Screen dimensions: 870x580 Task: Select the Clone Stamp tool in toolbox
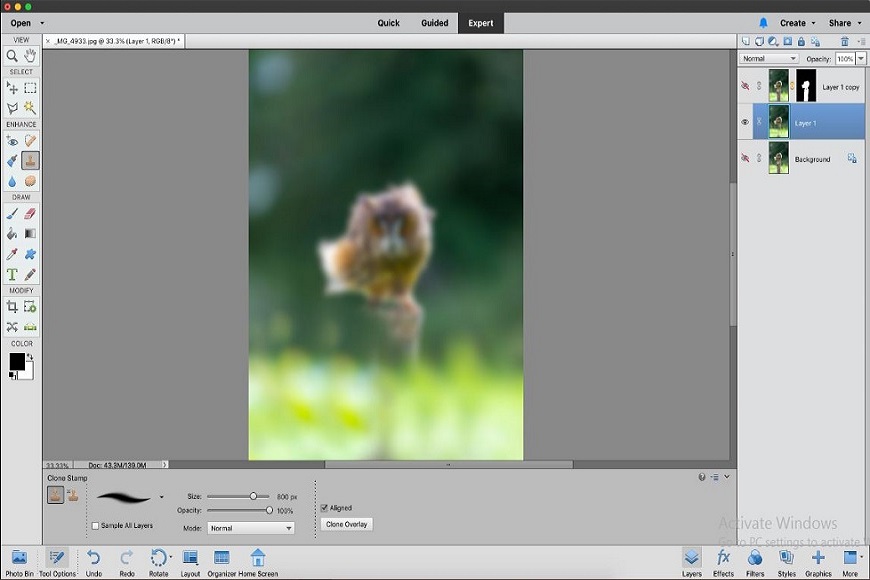30,160
